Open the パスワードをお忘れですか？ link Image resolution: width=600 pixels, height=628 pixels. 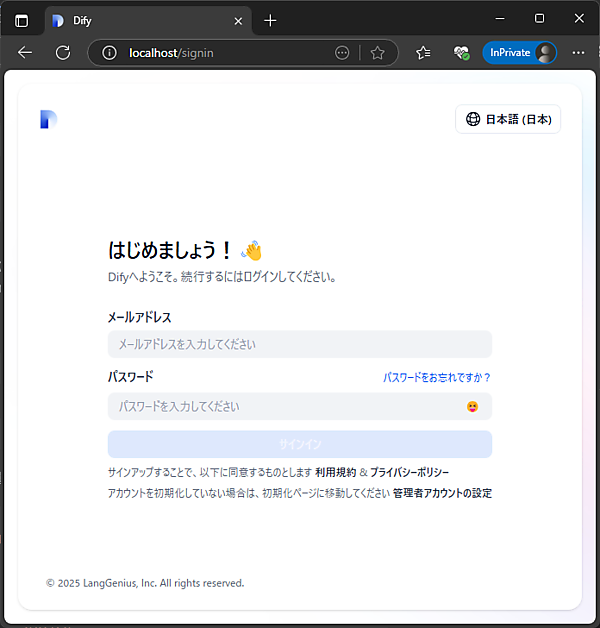point(437,377)
